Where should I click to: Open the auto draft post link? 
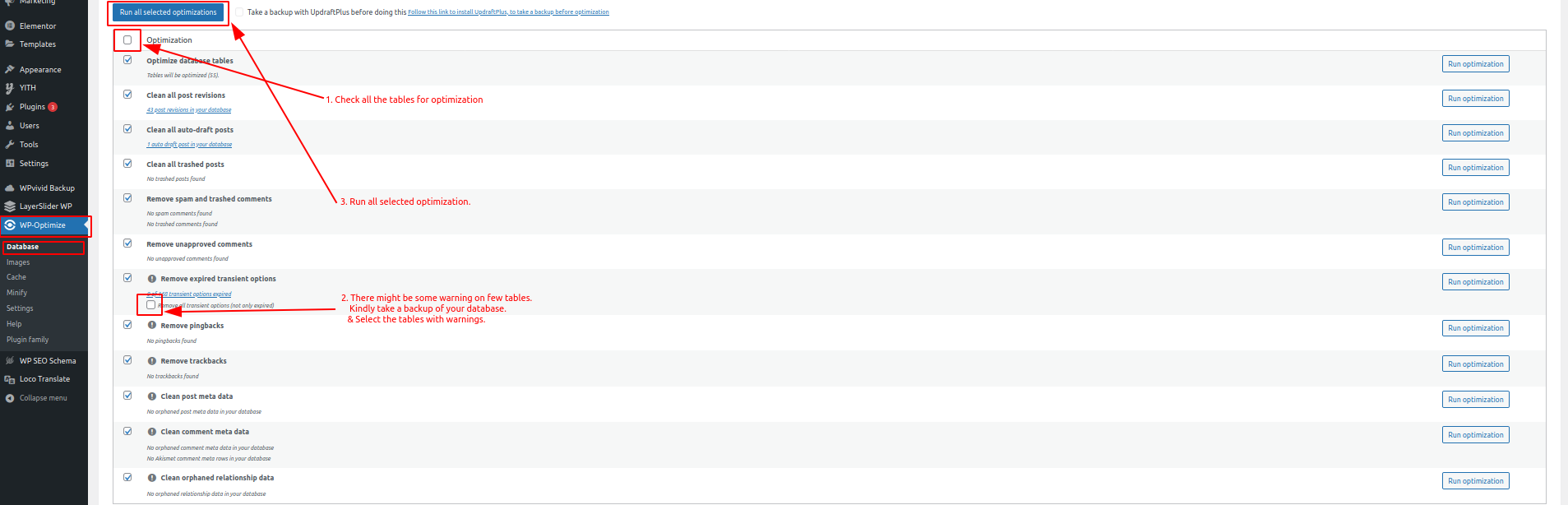189,145
